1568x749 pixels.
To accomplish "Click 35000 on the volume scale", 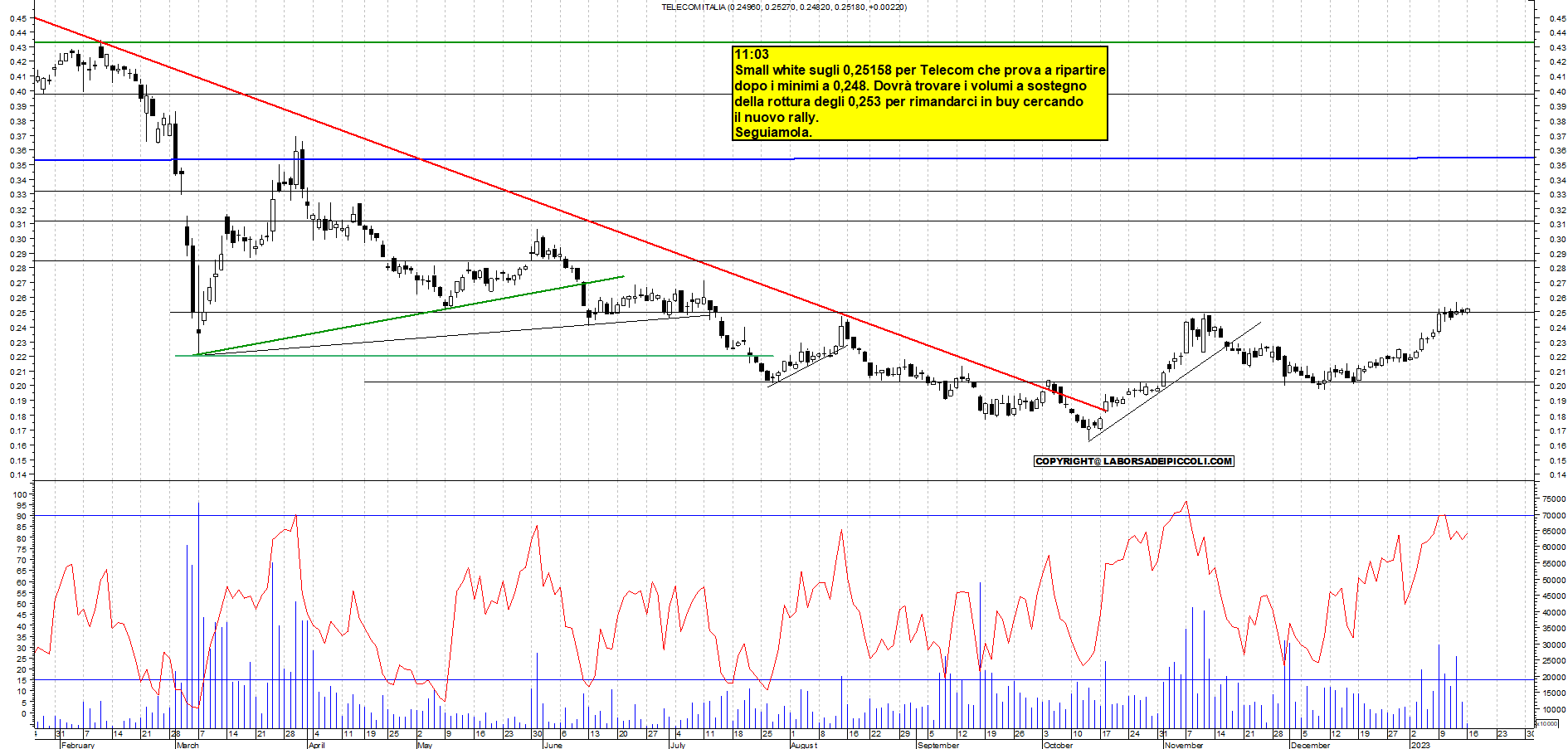I will pyautogui.click(x=1555, y=629).
